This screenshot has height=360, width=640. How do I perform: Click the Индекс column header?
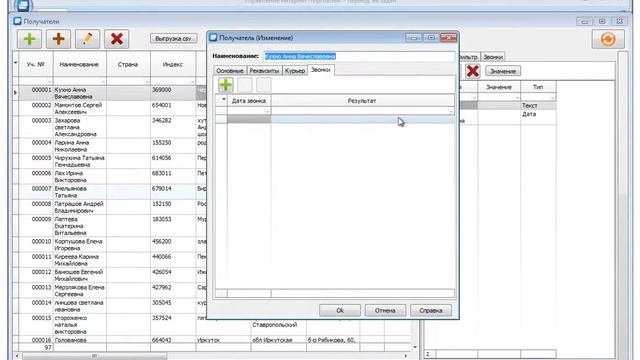173,64
